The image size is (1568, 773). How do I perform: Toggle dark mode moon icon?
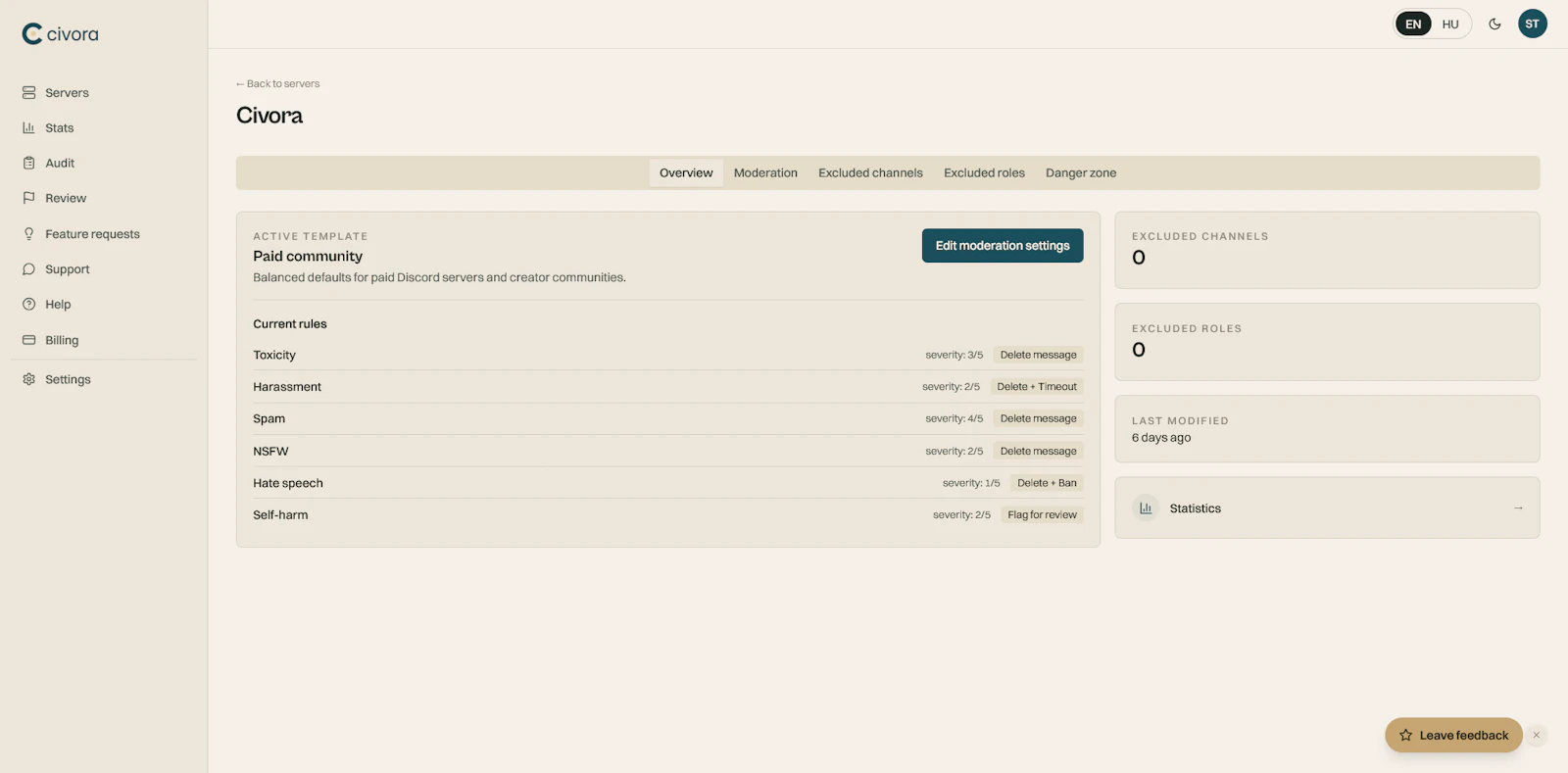[1494, 24]
